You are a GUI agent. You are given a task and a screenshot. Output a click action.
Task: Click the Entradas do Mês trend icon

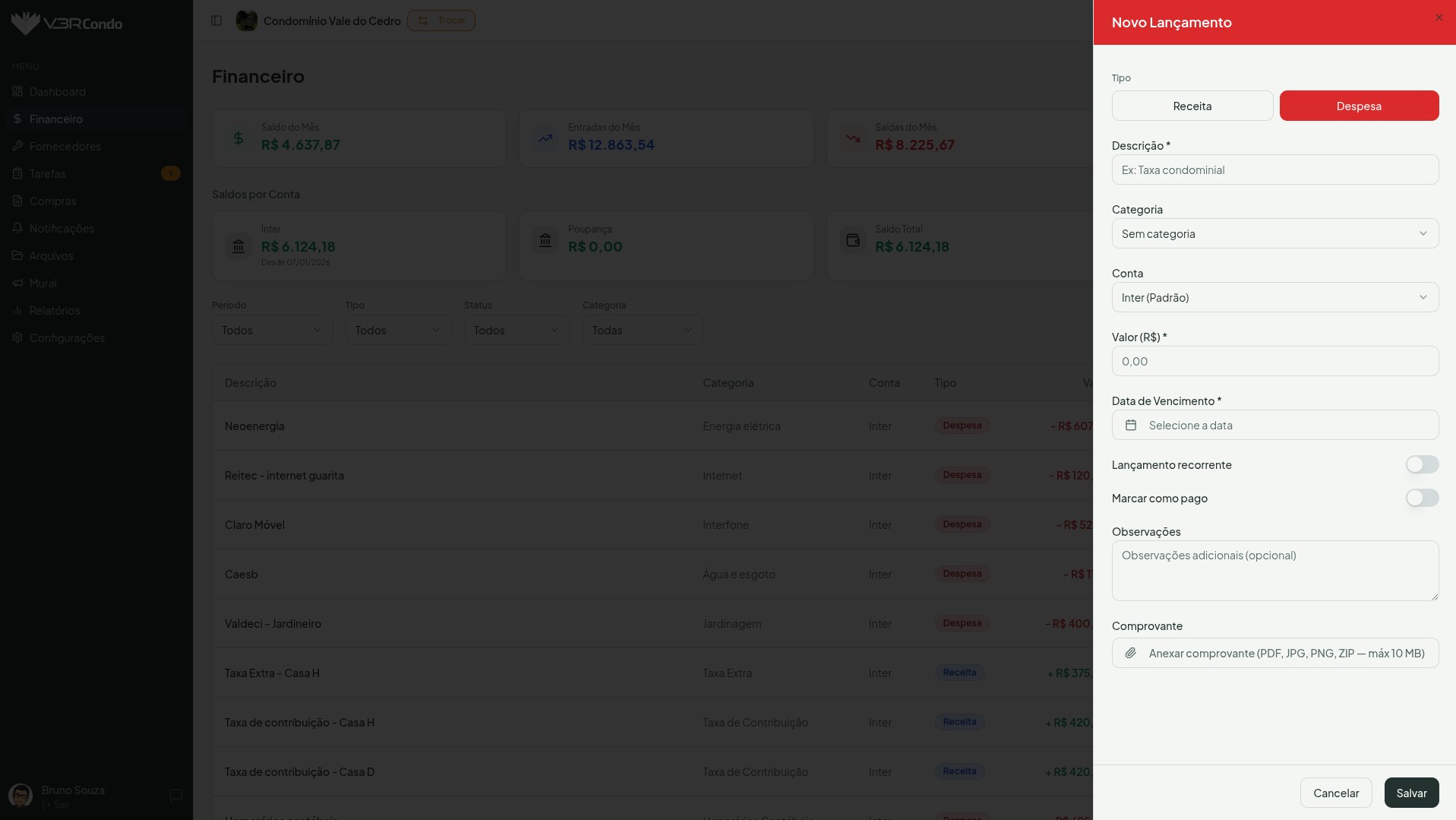(x=545, y=138)
